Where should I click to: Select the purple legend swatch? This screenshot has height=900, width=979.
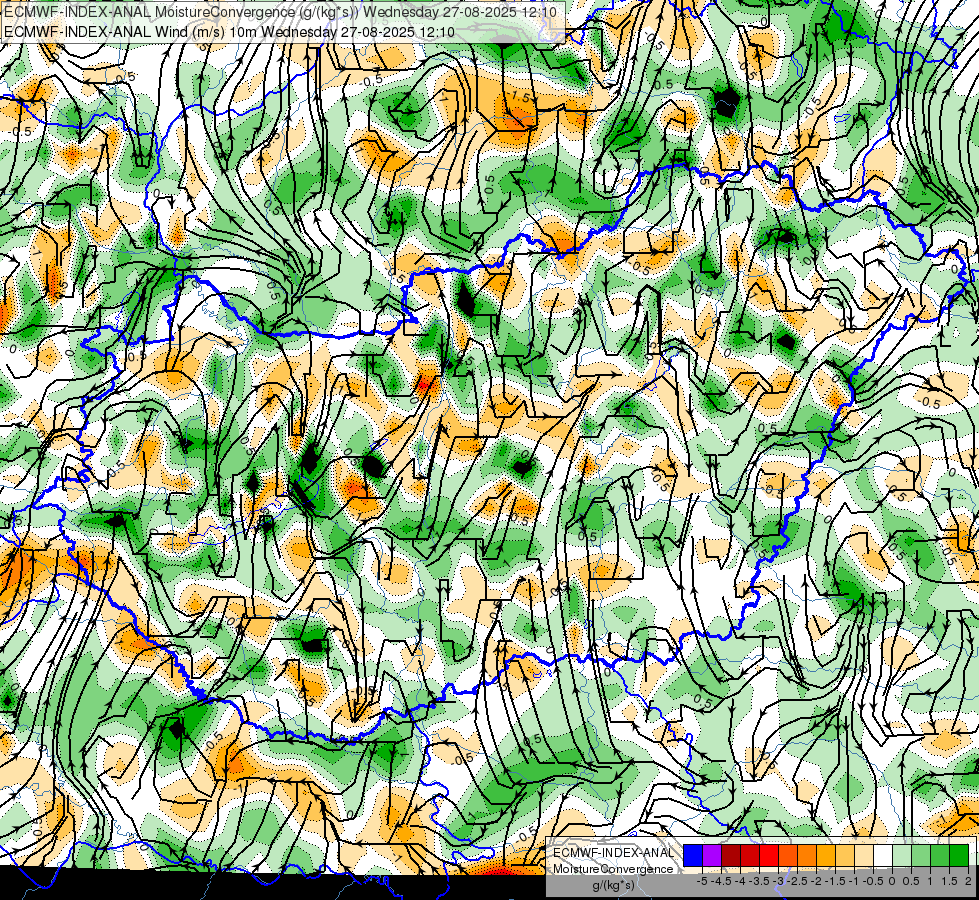(712, 856)
